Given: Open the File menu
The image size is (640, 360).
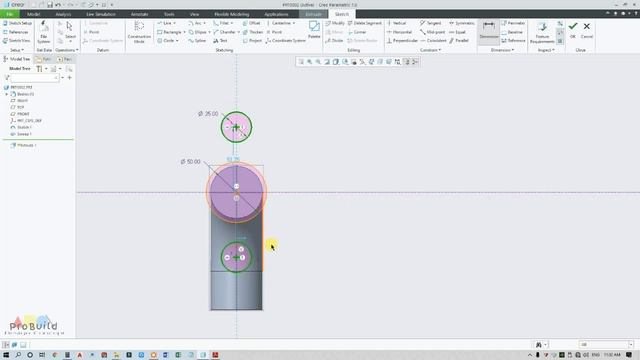Looking at the screenshot, I should tap(9, 14).
